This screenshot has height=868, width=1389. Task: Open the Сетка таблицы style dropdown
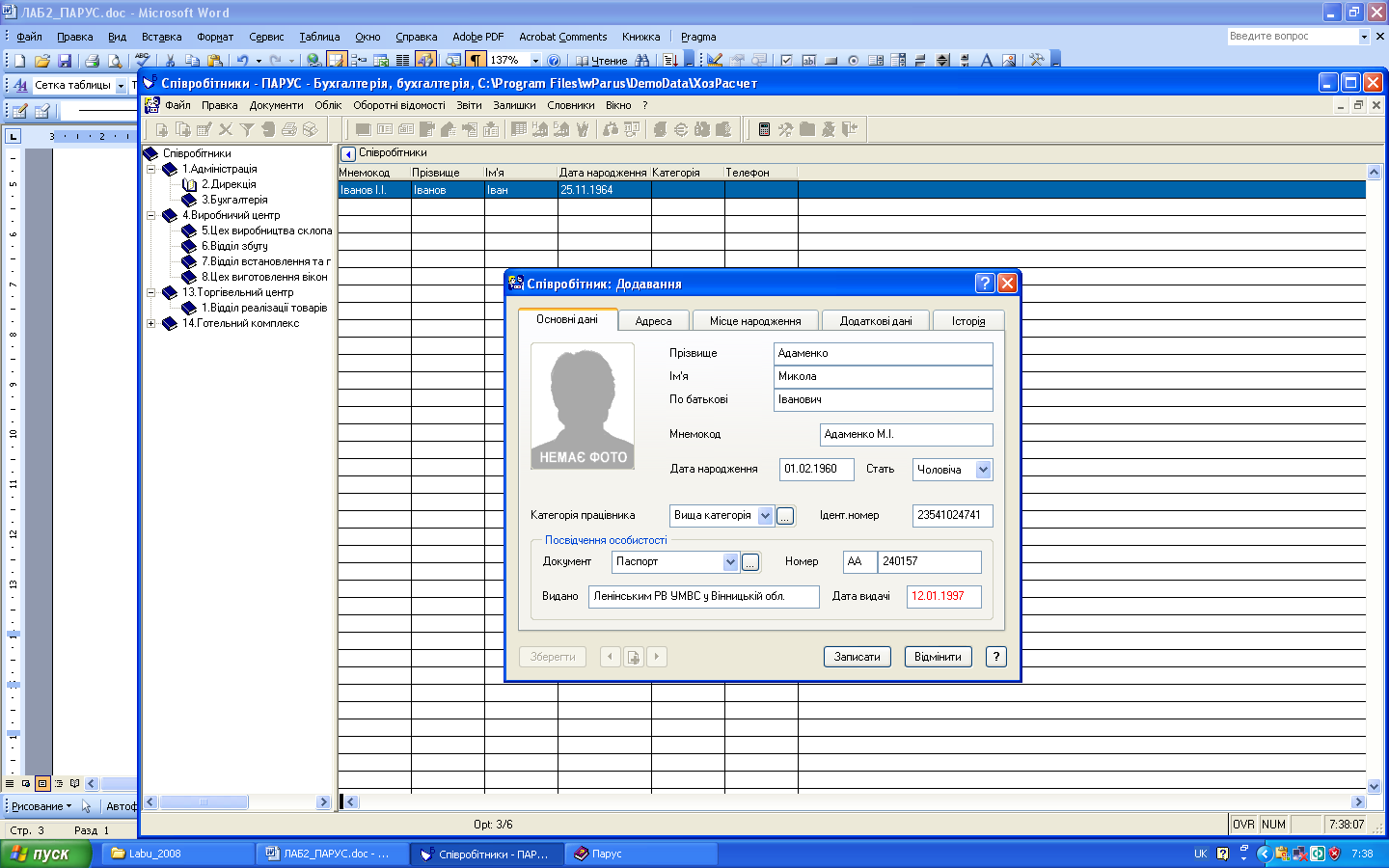tap(121, 86)
